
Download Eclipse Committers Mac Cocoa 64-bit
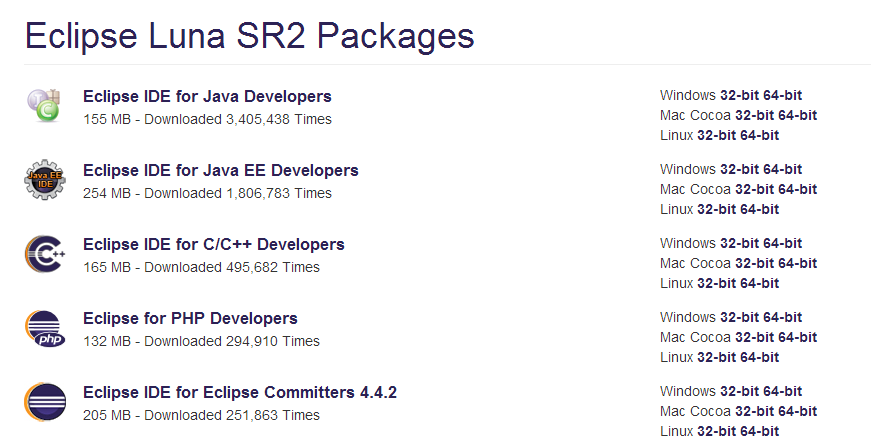797,411
